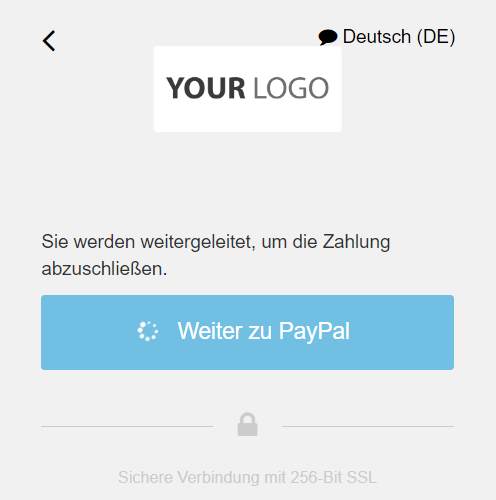This screenshot has height=500, width=496.
Task: Click the divider line left of padlock
Action: point(127,426)
